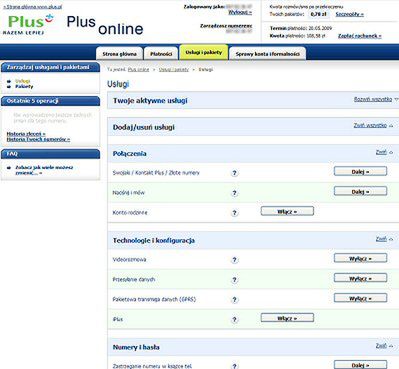Collapse the Technologie i konfiguracja section

[381, 239]
